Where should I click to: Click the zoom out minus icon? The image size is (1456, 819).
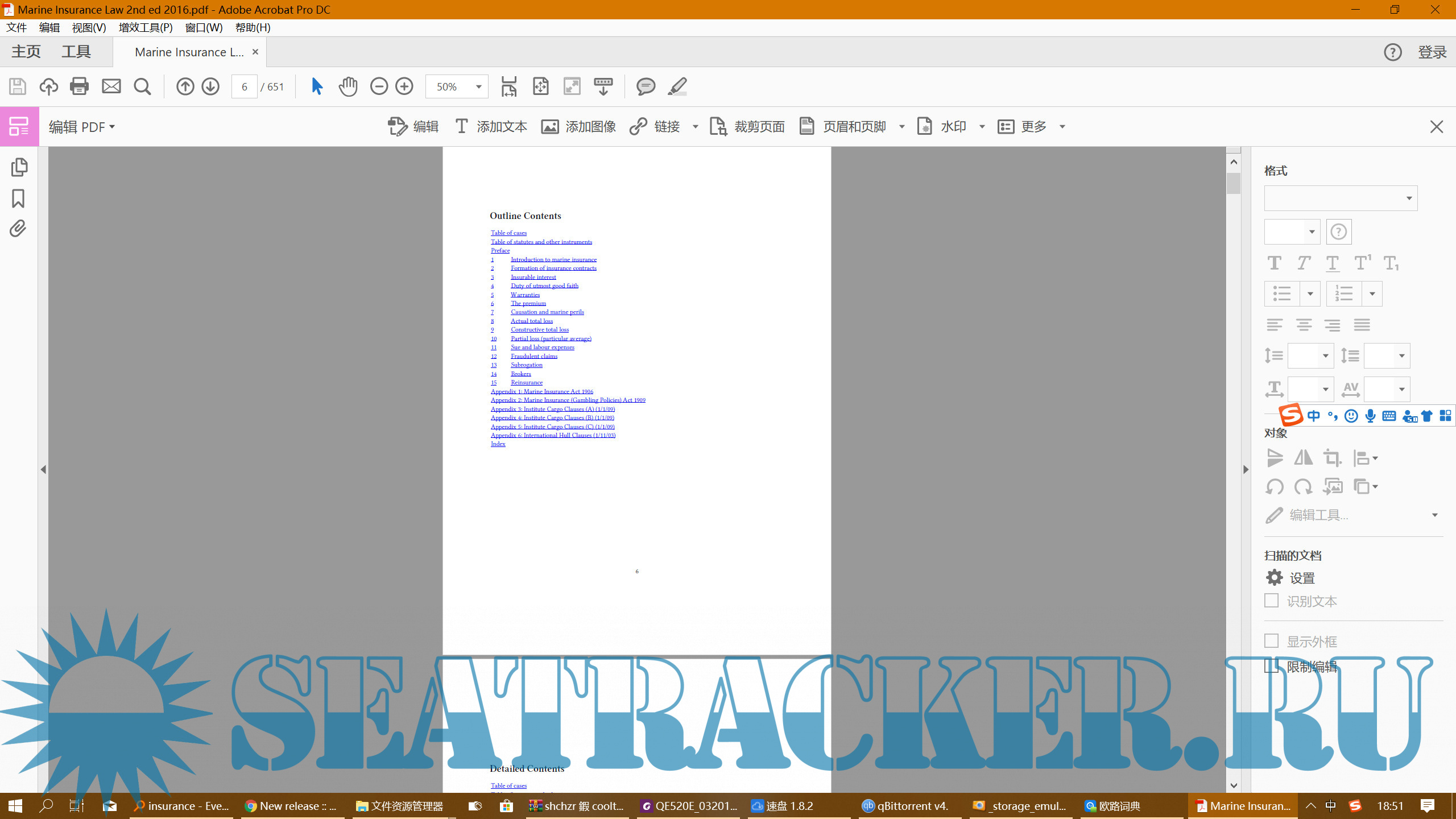tap(379, 86)
